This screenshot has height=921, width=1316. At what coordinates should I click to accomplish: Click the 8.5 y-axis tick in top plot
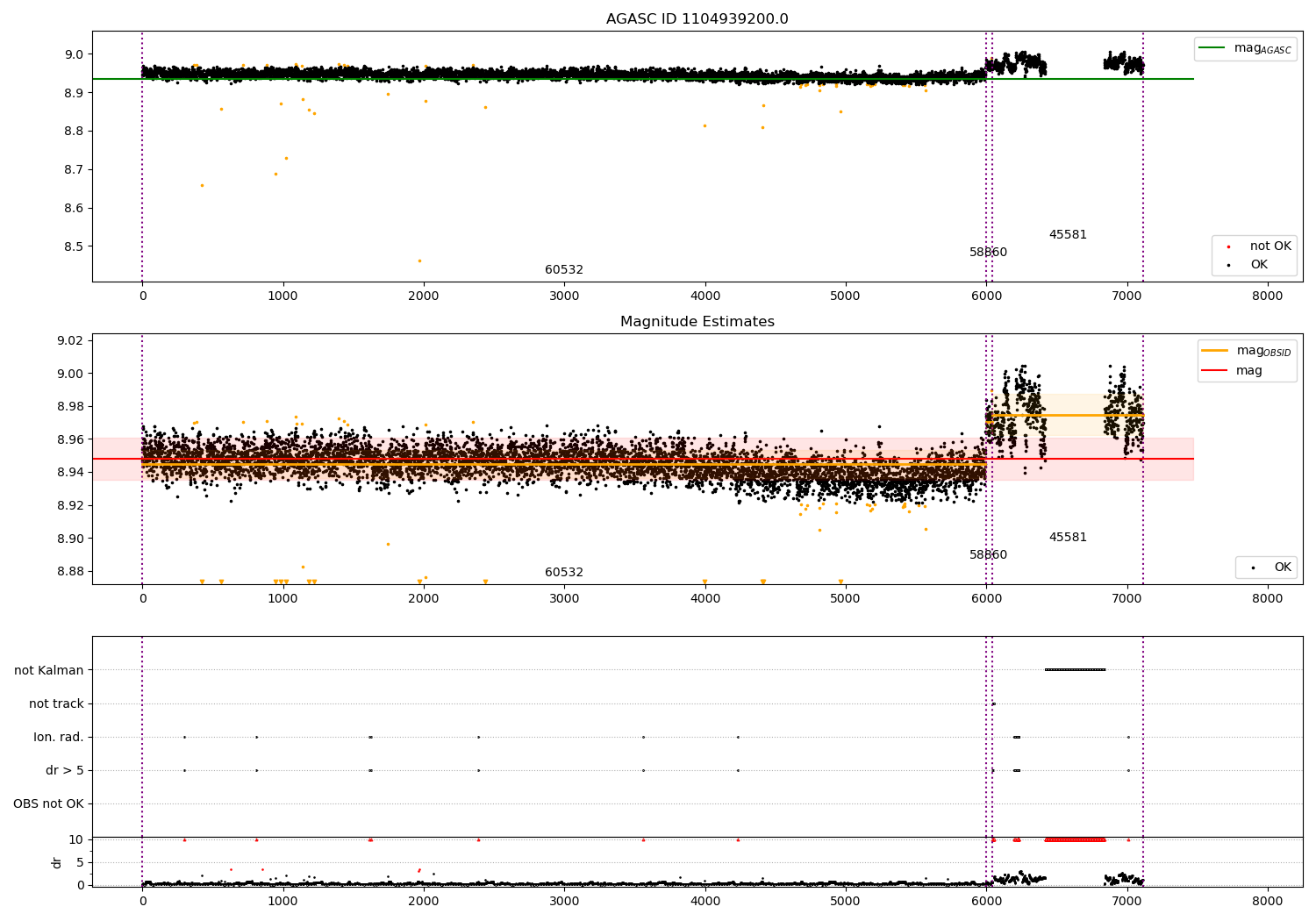74,246
